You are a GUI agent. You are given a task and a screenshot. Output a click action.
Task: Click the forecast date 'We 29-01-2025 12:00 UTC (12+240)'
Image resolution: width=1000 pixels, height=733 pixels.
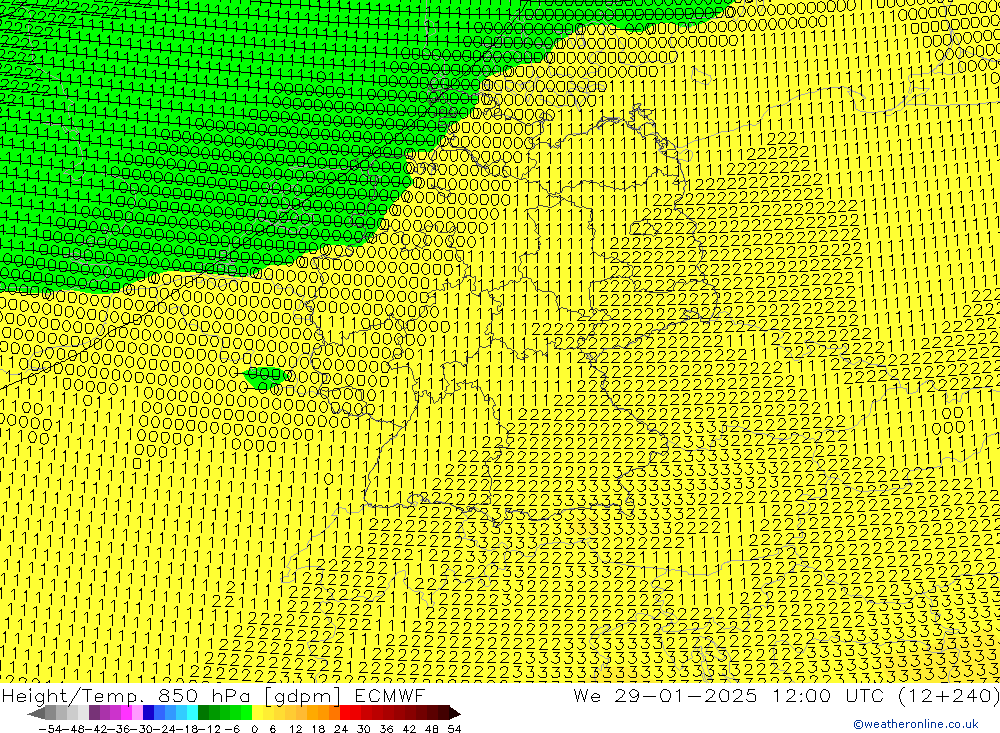point(786,695)
